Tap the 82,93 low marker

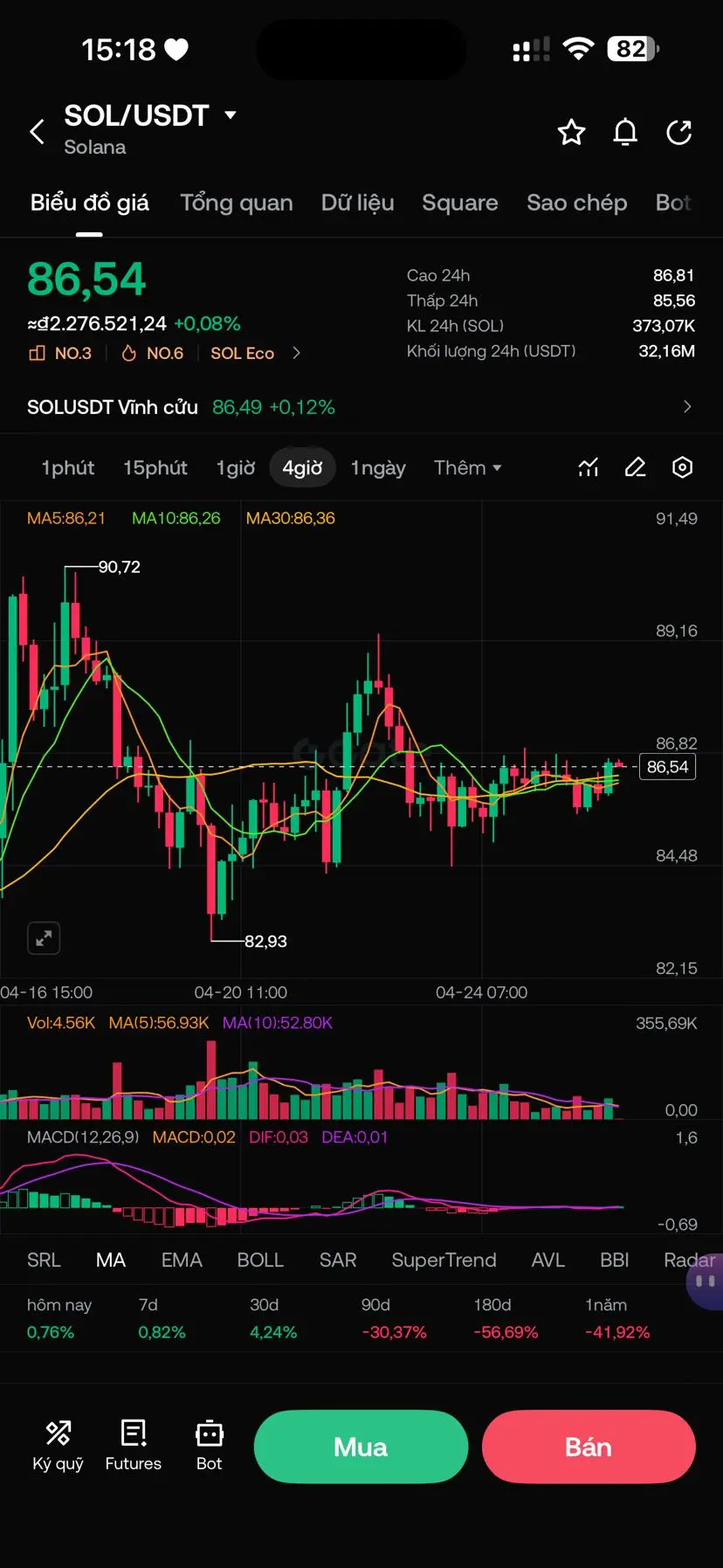(265, 941)
